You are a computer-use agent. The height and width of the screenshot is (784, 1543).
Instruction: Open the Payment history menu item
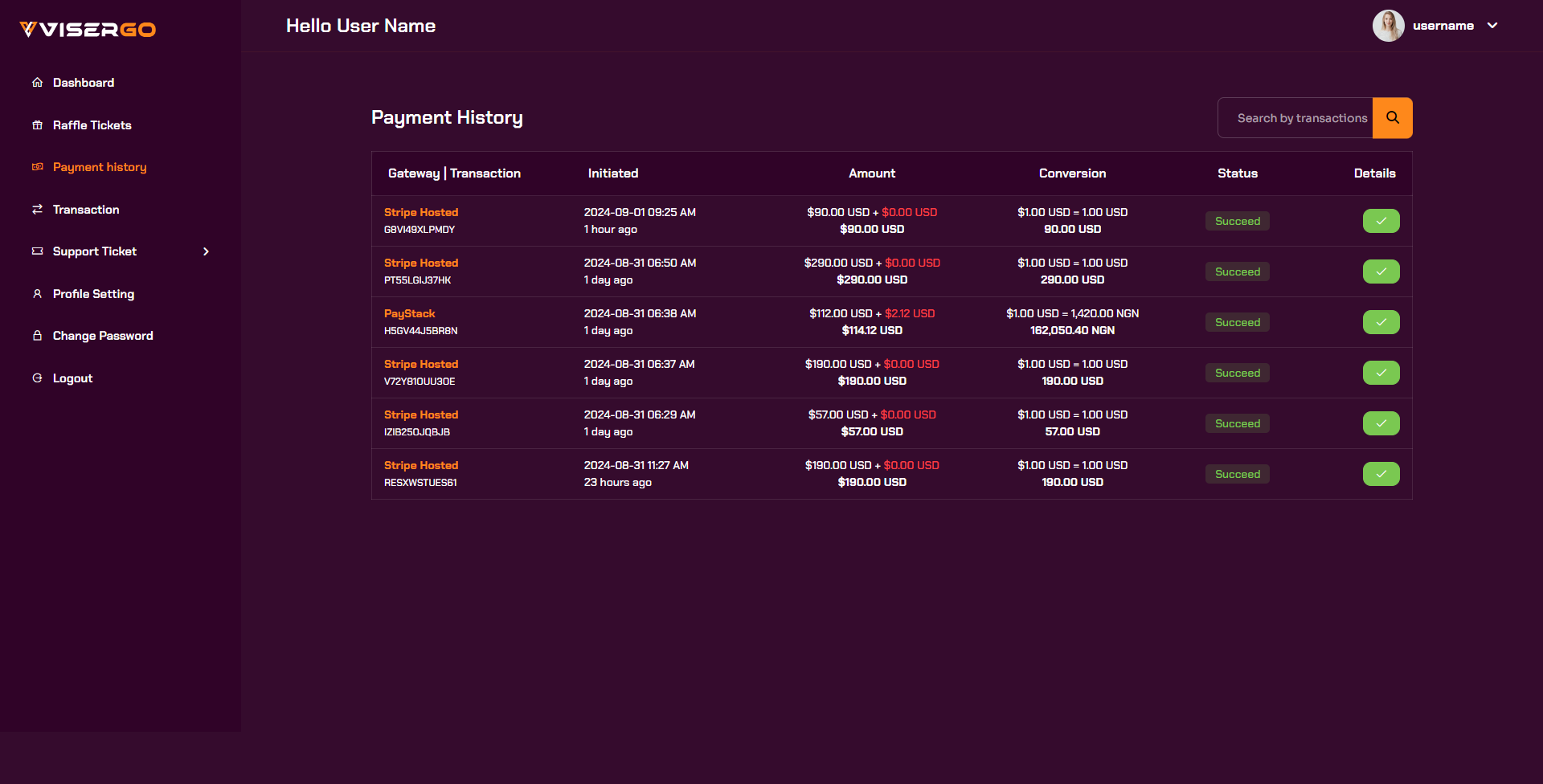(100, 167)
